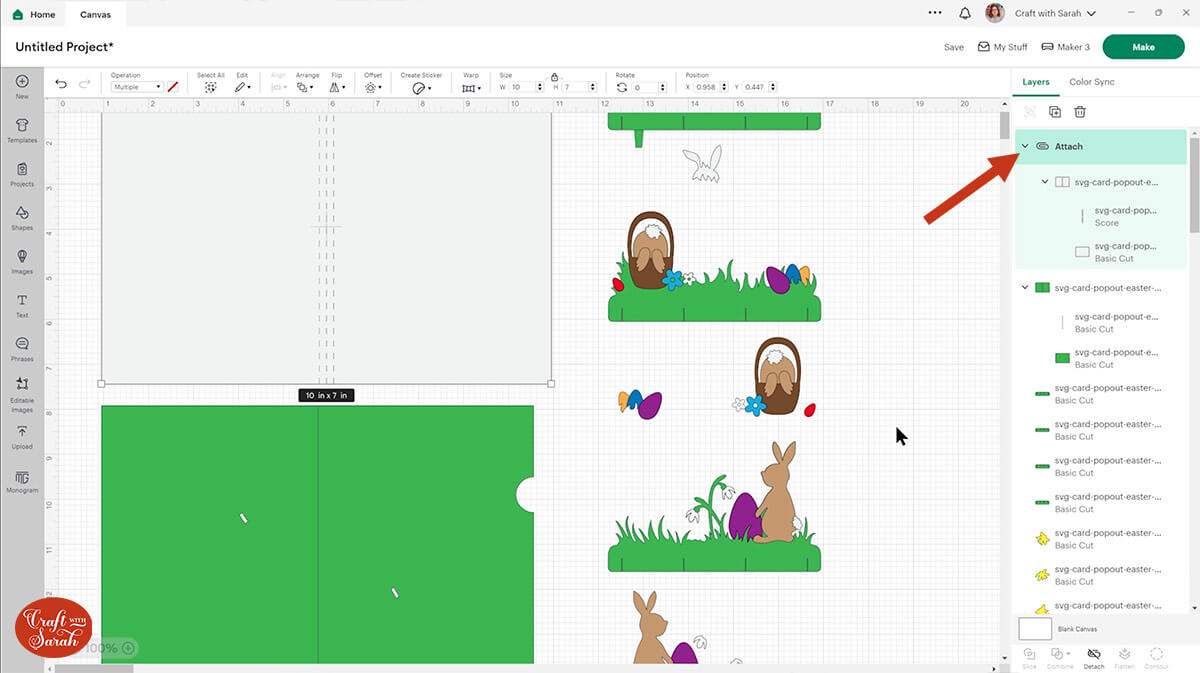Click the Ungroup icon in Layers panel
This screenshot has width=1200, height=673.
click(x=1029, y=112)
